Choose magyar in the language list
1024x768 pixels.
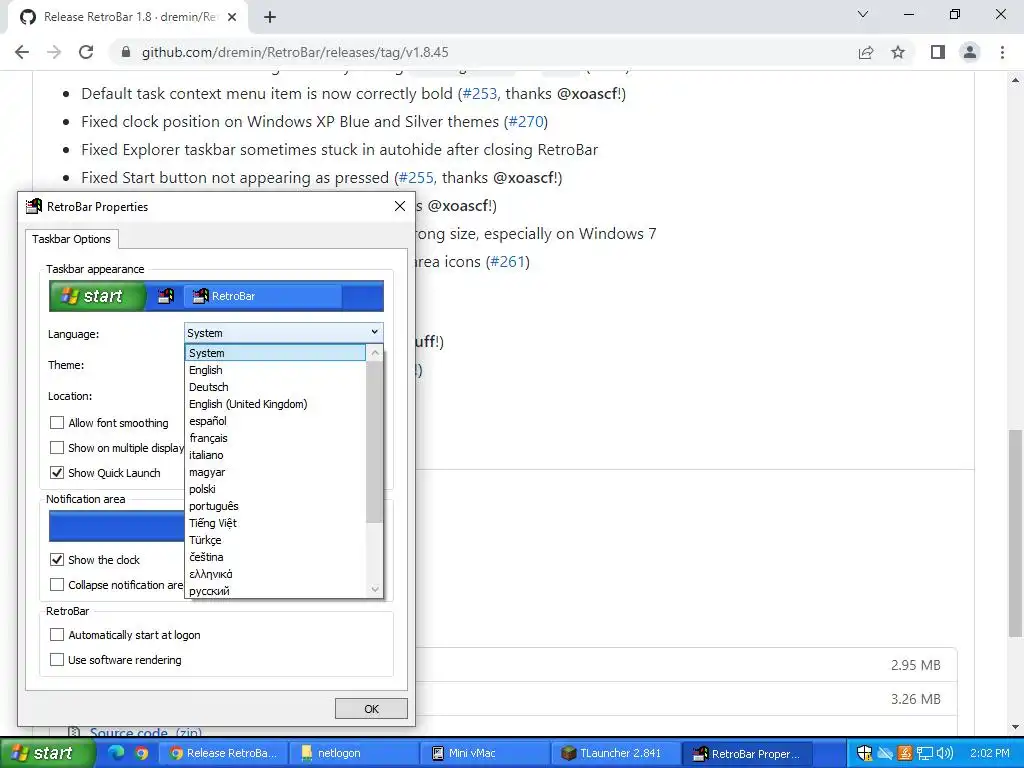click(275, 472)
